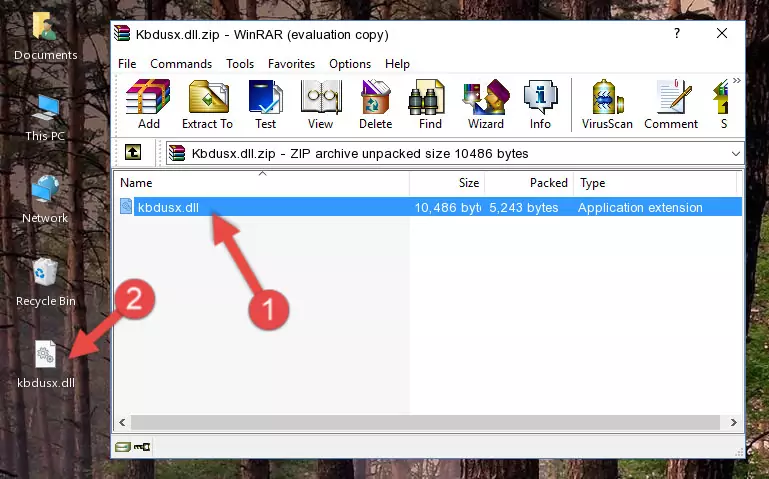Open the Extract To tool
Screen dimensions: 769x479
(207, 104)
